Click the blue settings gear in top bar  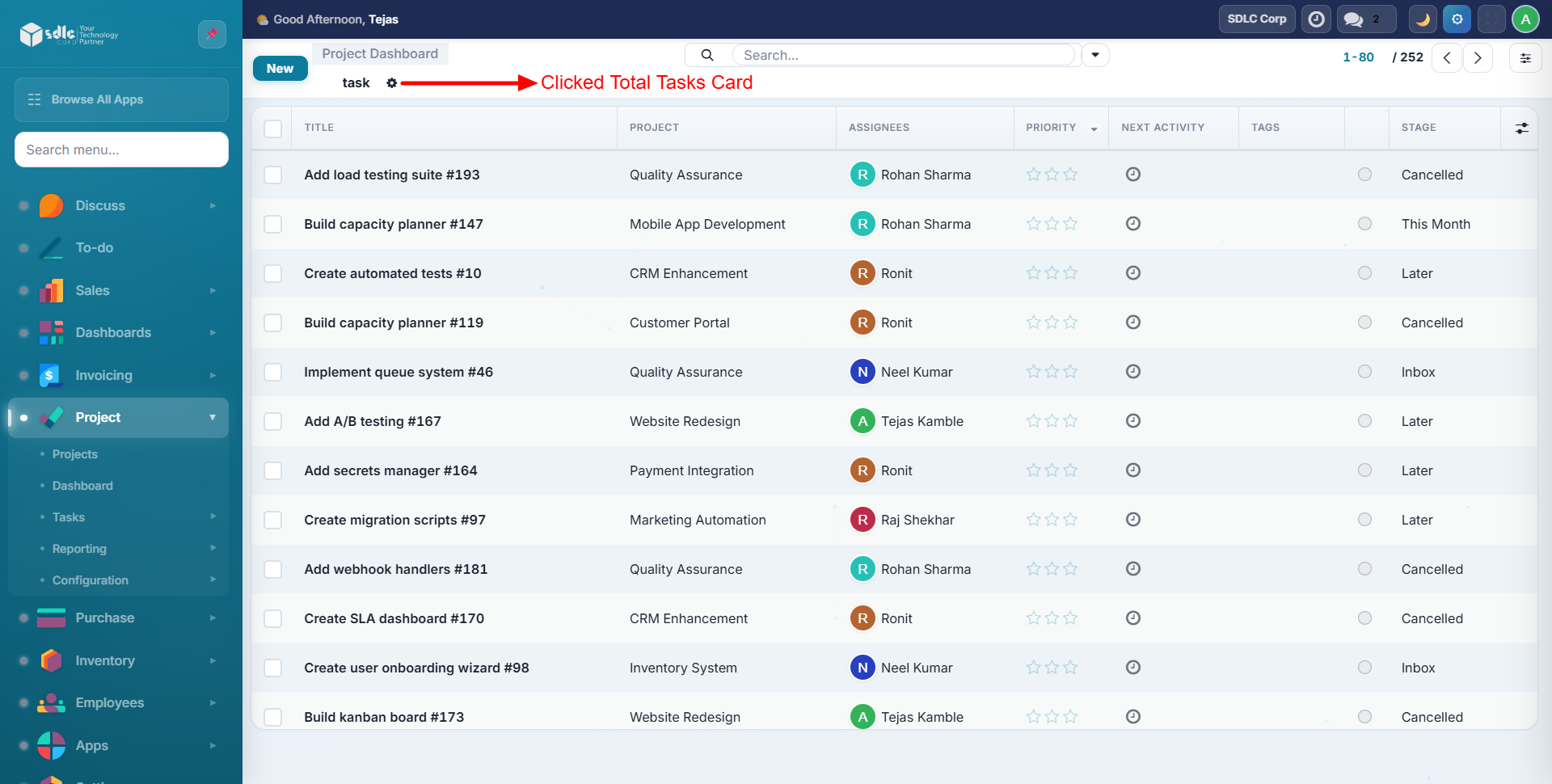click(x=1457, y=19)
